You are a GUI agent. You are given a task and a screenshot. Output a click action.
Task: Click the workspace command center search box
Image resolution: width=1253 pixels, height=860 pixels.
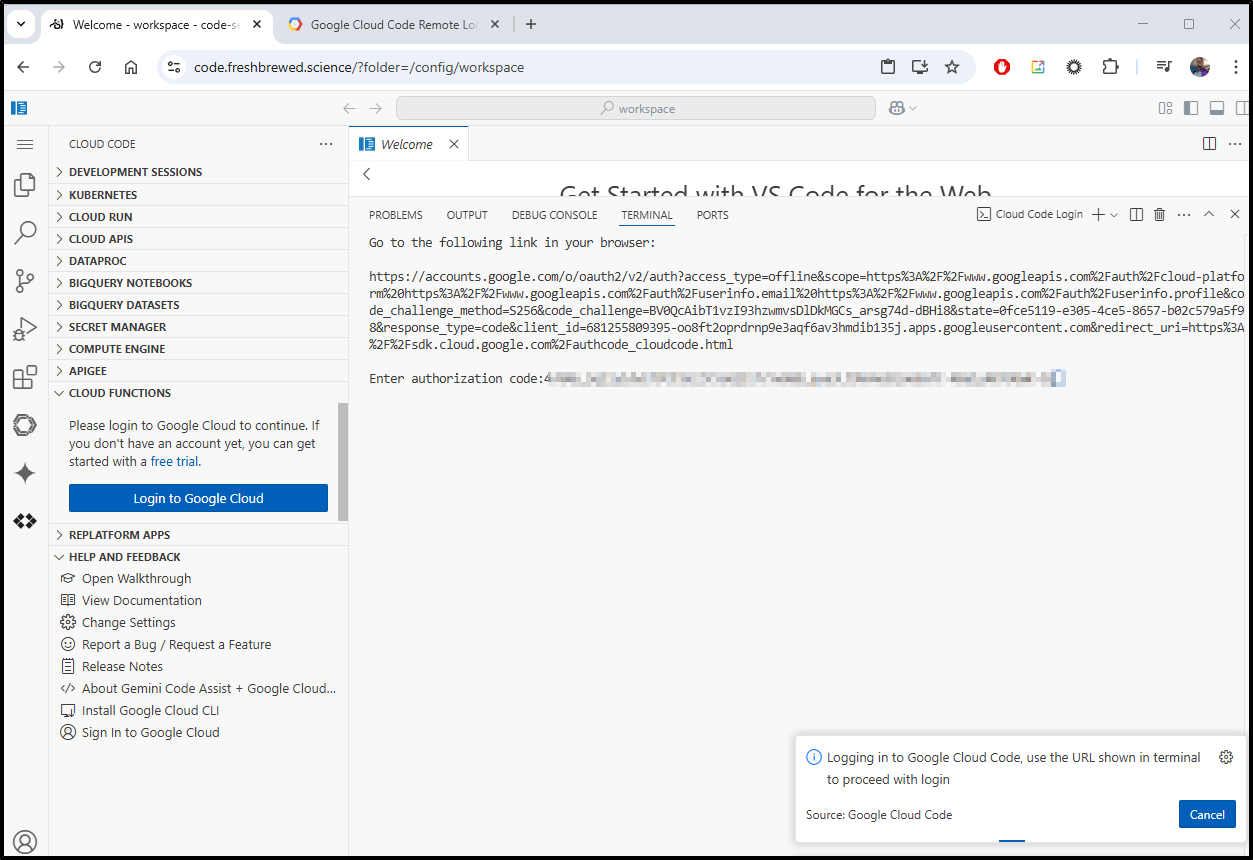click(x=636, y=108)
